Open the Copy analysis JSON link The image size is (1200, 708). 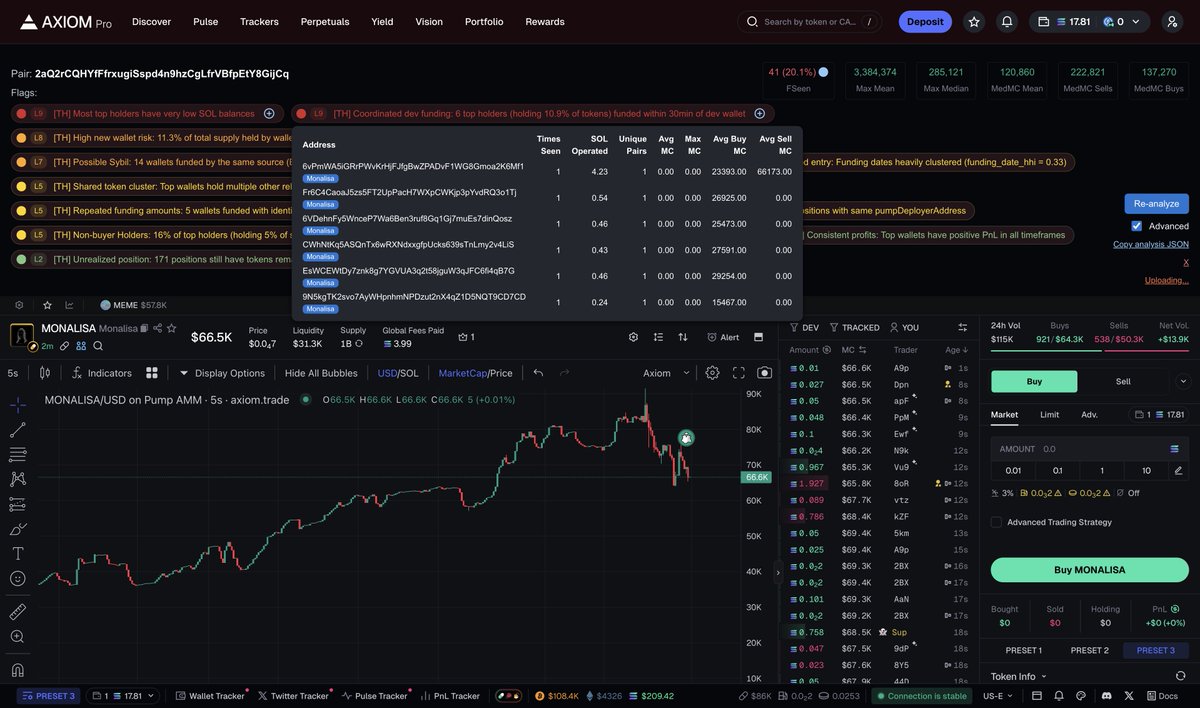point(1151,244)
